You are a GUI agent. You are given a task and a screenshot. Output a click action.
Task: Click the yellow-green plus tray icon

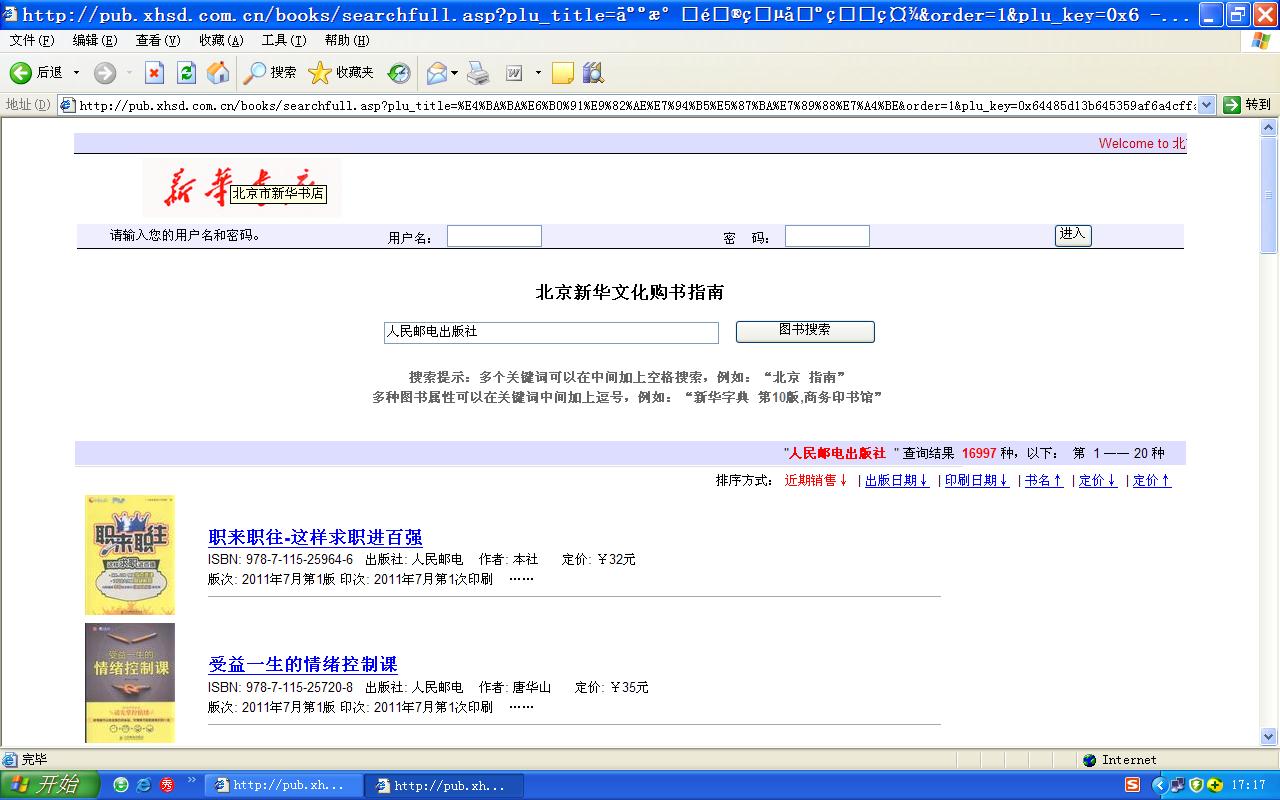coord(1215,785)
